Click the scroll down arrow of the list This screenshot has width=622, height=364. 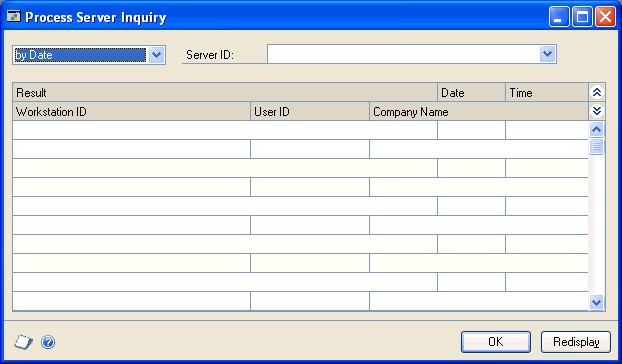[x=596, y=303]
